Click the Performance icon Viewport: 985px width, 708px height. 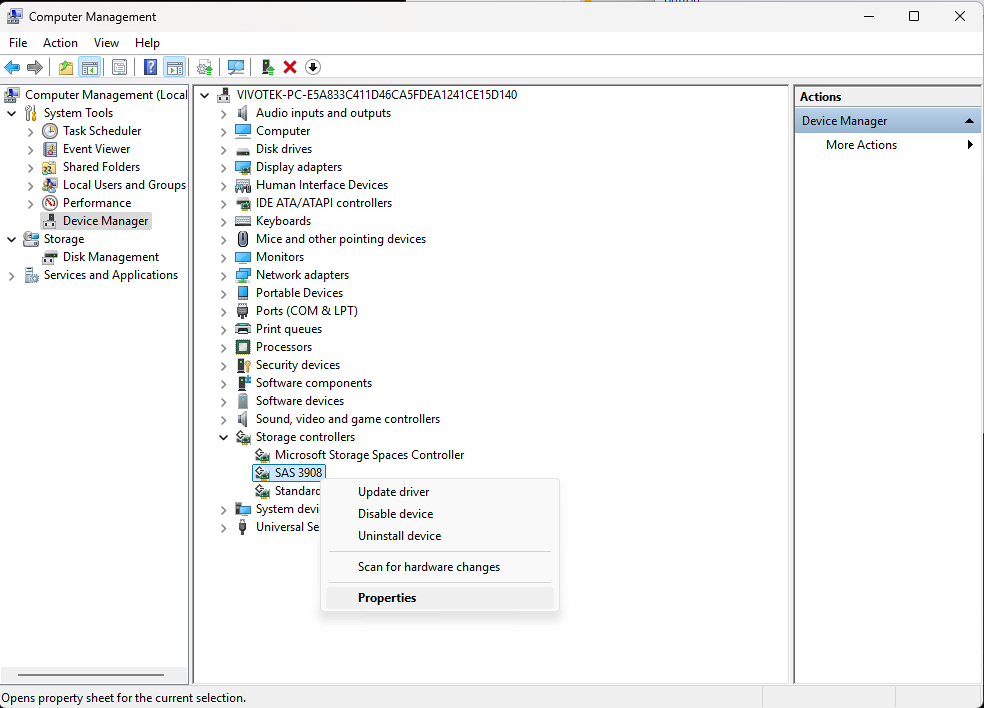pos(50,203)
